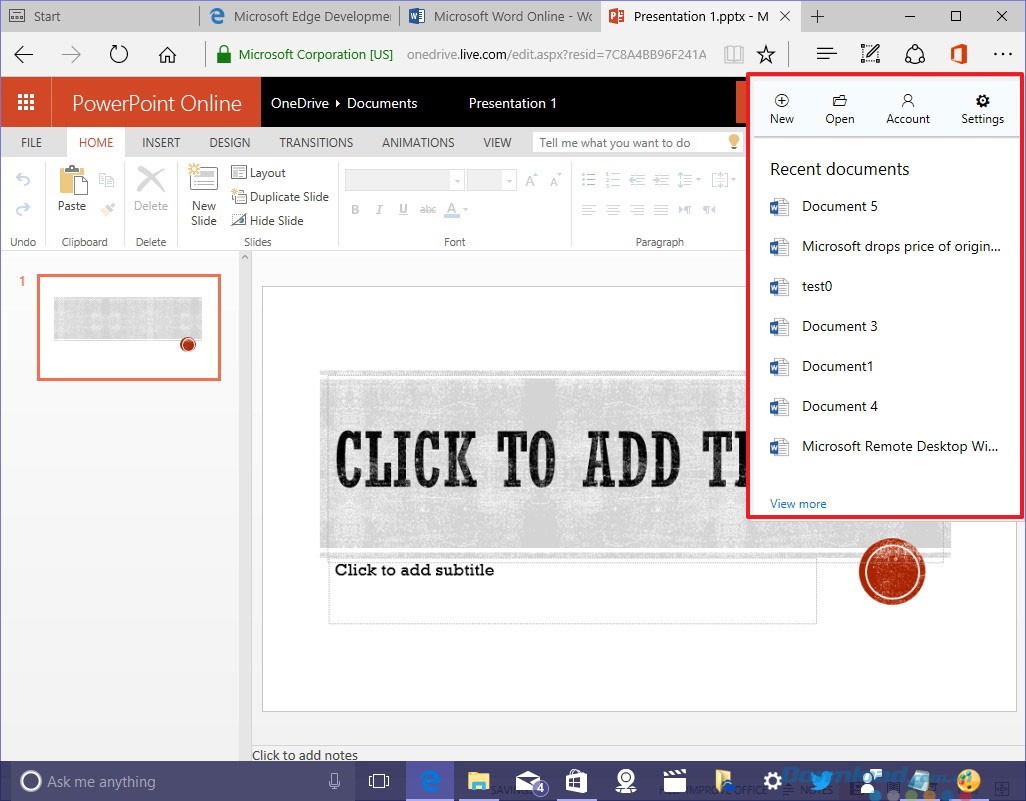This screenshot has width=1026, height=801.
Task: Toggle italic formatting
Action: 378,210
